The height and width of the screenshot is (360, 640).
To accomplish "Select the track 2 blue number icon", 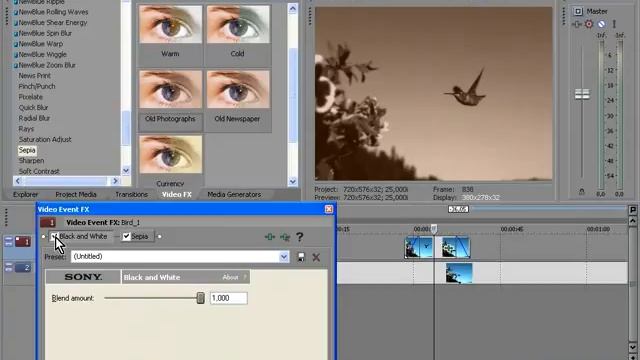I will 23,268.
